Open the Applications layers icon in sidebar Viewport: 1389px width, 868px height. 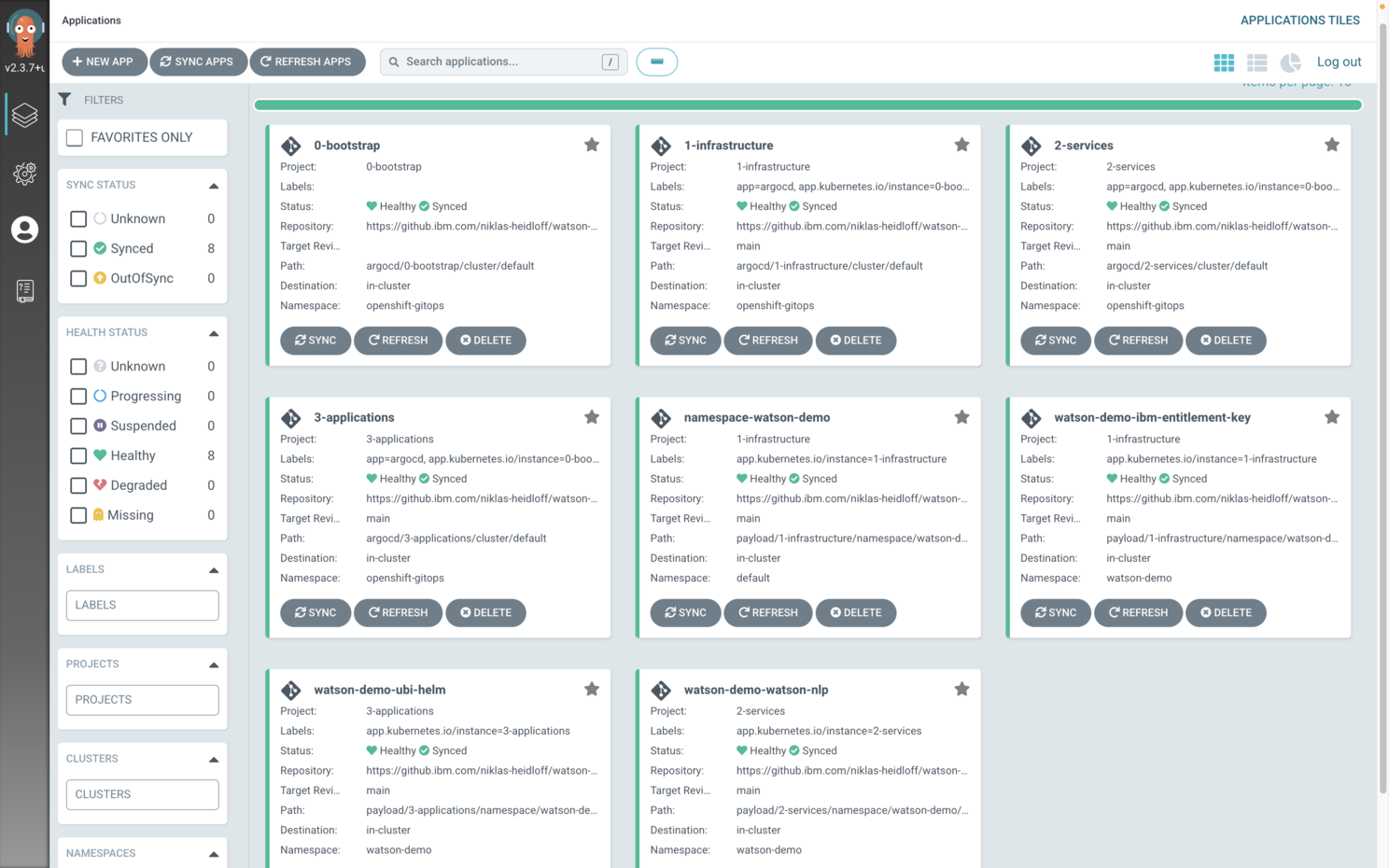point(24,116)
